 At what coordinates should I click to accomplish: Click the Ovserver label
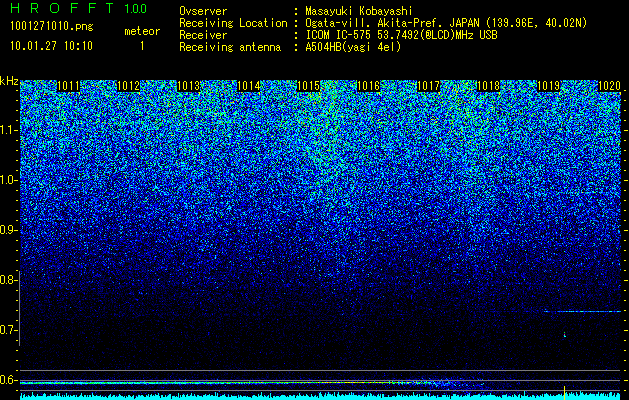coord(203,11)
